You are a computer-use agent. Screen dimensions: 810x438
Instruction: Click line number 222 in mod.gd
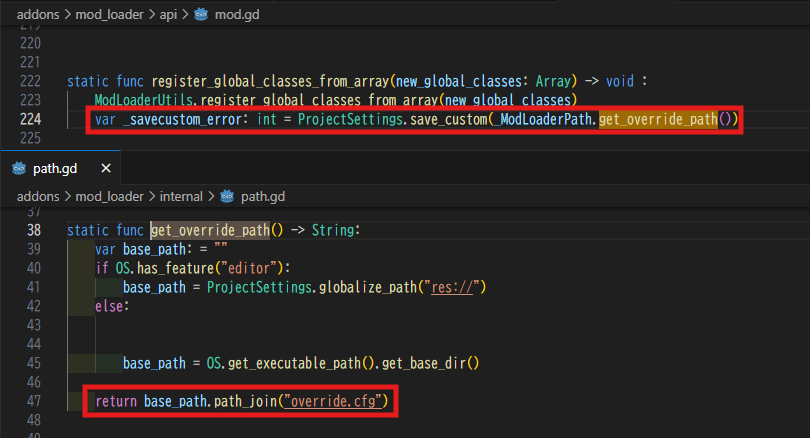30,81
